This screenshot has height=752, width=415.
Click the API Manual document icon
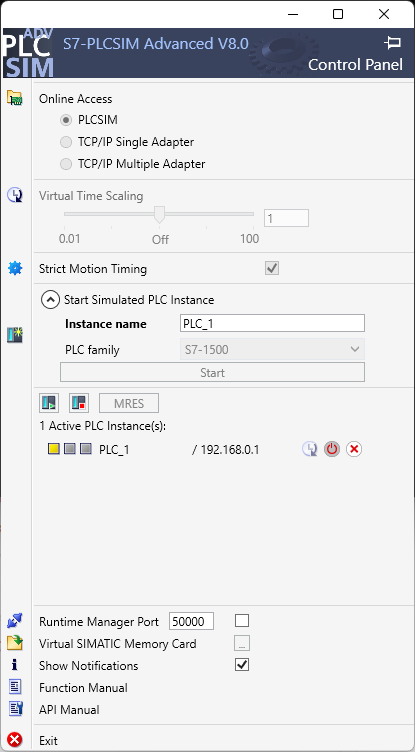[15, 709]
